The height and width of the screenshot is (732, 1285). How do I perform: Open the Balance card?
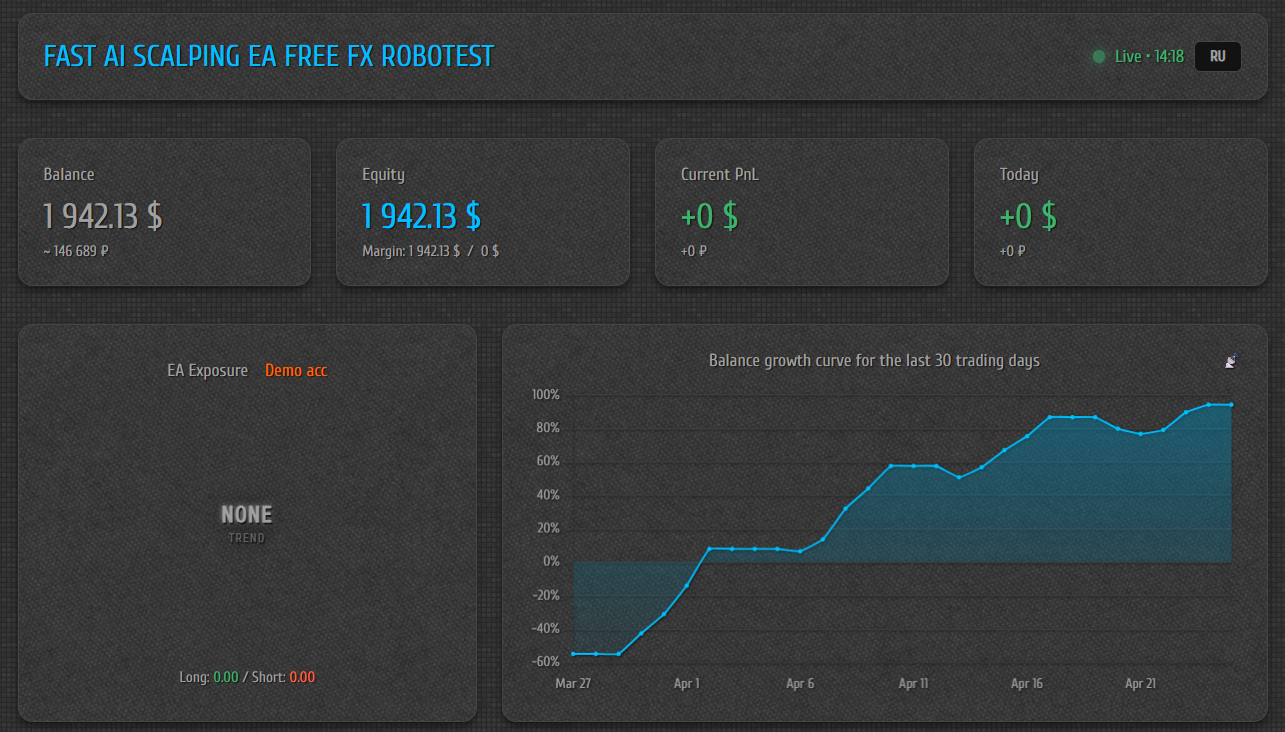pyautogui.click(x=164, y=212)
